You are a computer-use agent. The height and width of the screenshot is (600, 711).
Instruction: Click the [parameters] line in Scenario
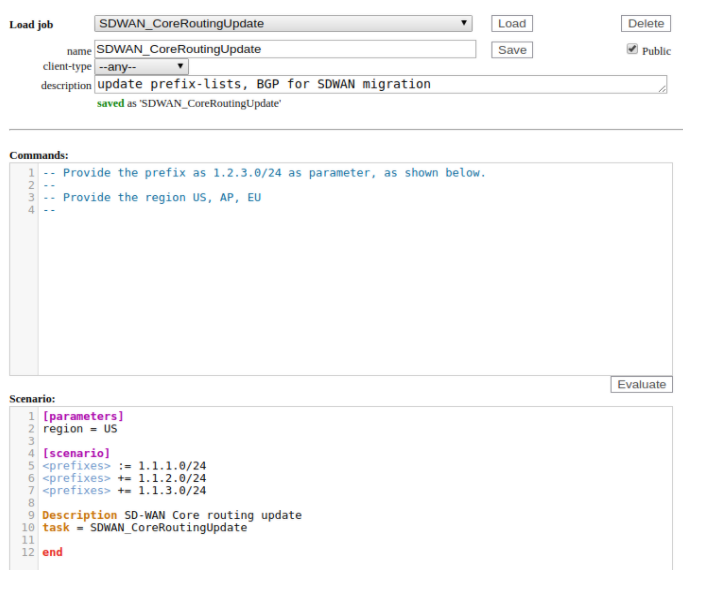83,416
